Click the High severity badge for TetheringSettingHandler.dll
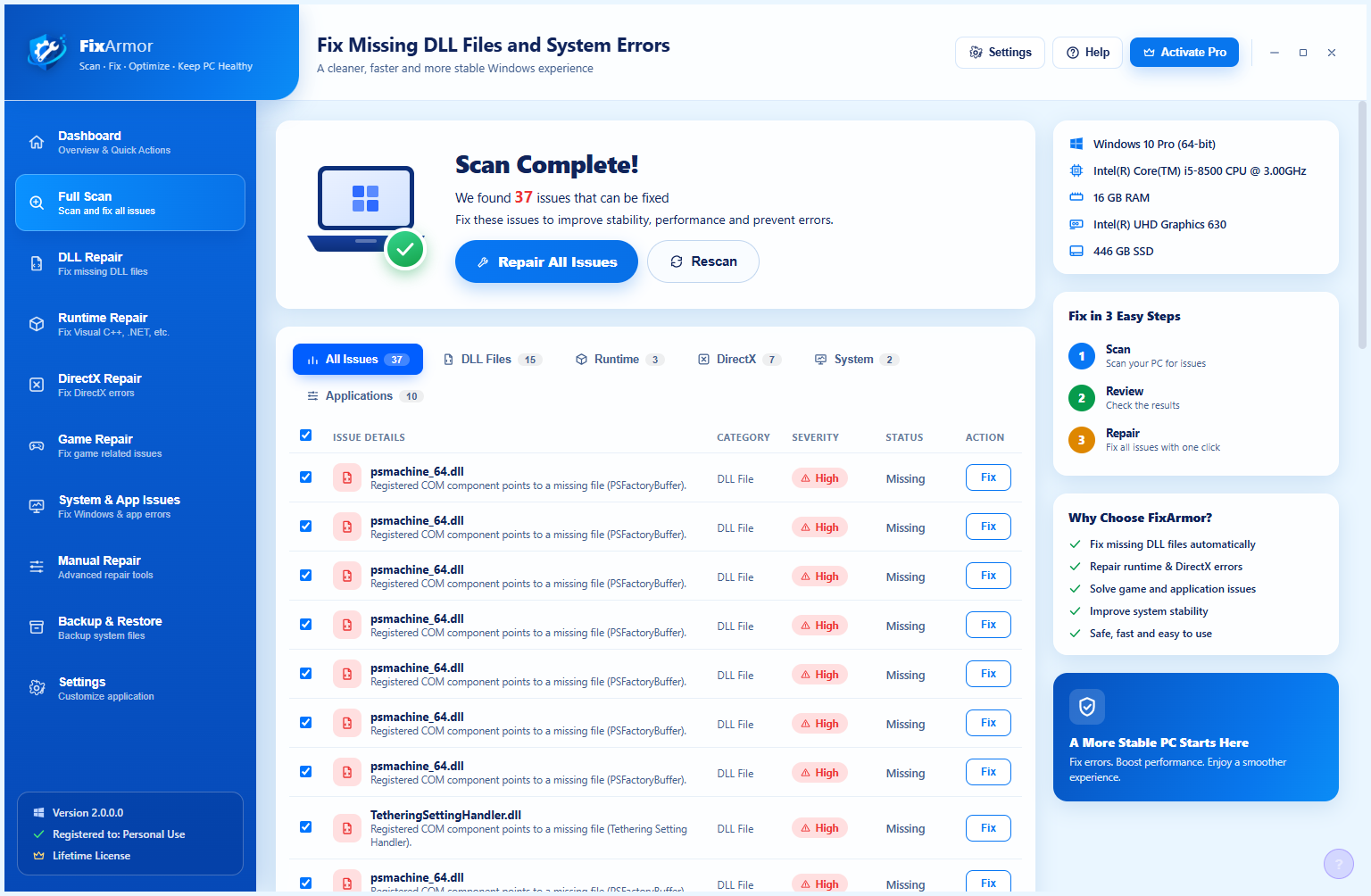 [x=819, y=828]
